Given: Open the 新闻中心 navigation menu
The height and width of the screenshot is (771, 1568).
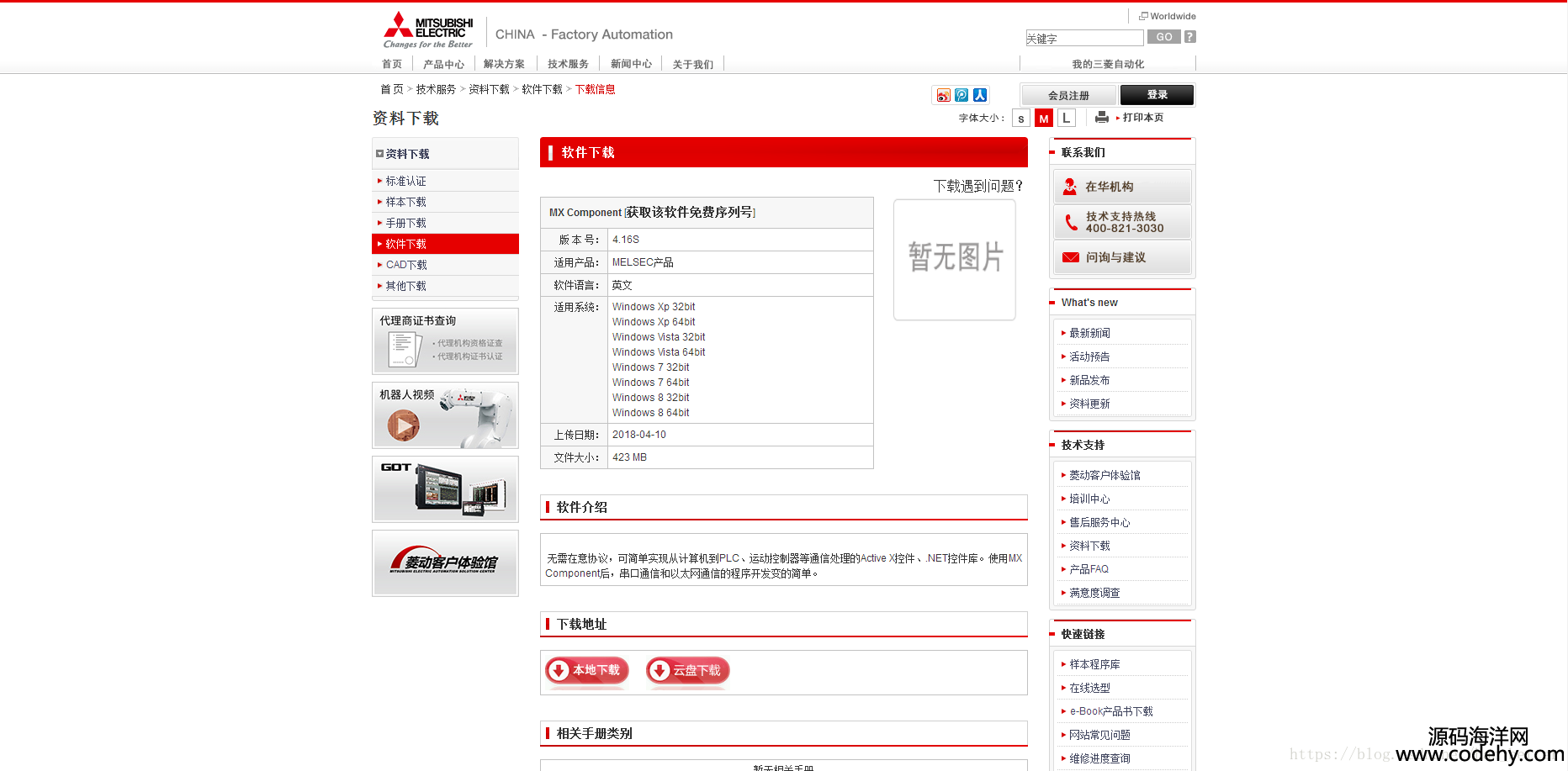Looking at the screenshot, I should click(631, 64).
